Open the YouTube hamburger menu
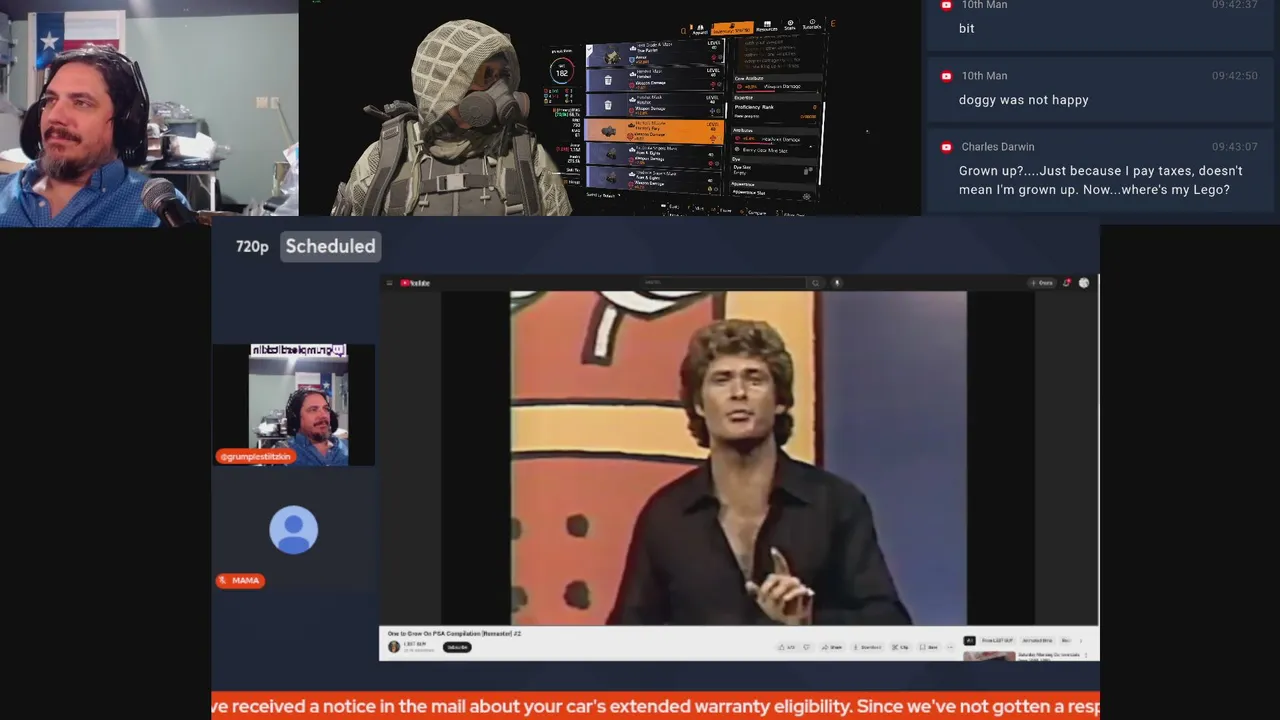This screenshot has width=1280, height=720. 389,283
